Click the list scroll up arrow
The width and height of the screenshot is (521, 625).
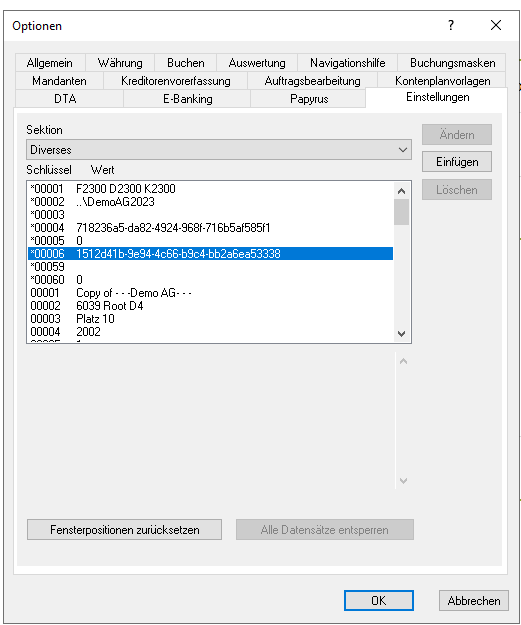pos(401,191)
